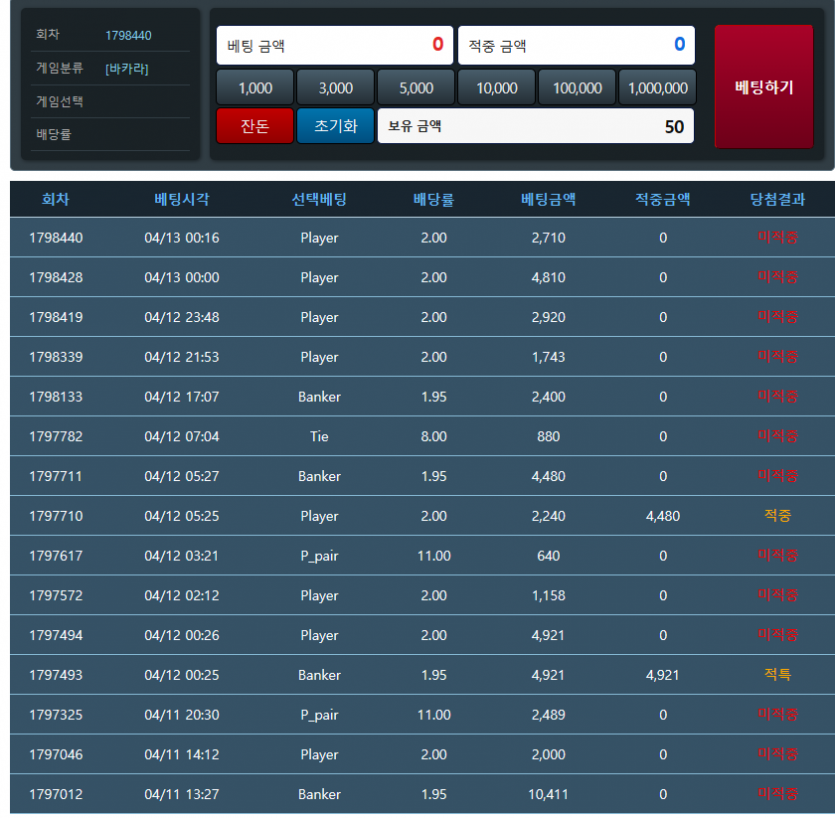835x818 pixels.
Task: Select round cell 1797572
Action: 56,595
